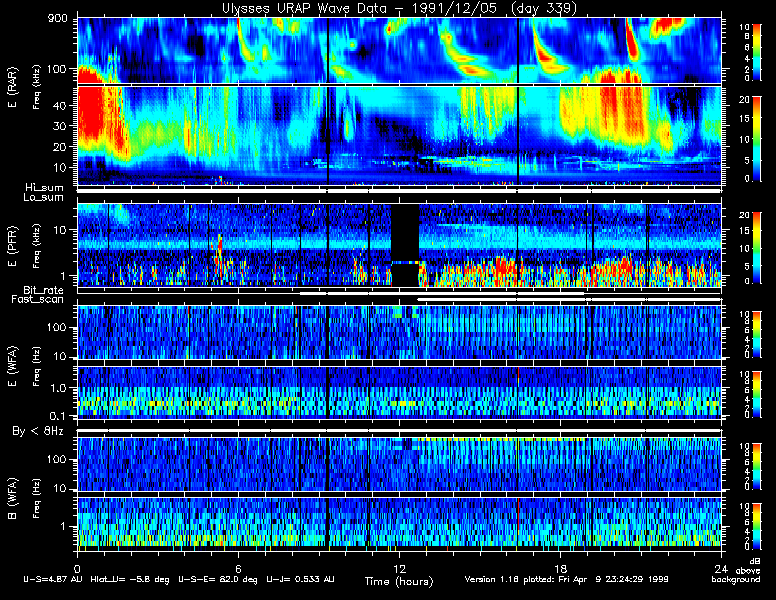Click the PFR panel color scale bar
776x600 pixels.
pos(757,248)
